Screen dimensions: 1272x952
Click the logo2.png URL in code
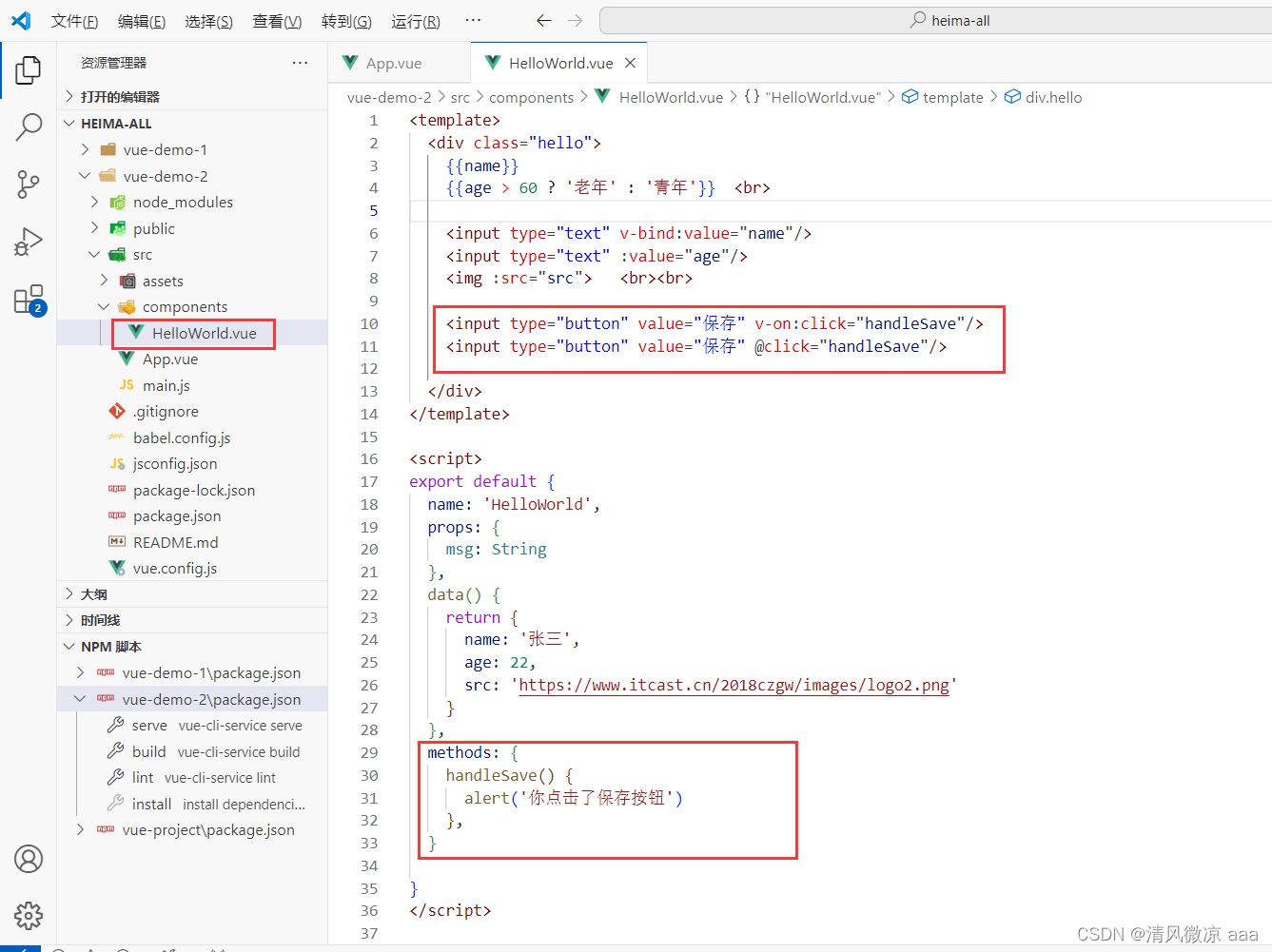[734, 685]
